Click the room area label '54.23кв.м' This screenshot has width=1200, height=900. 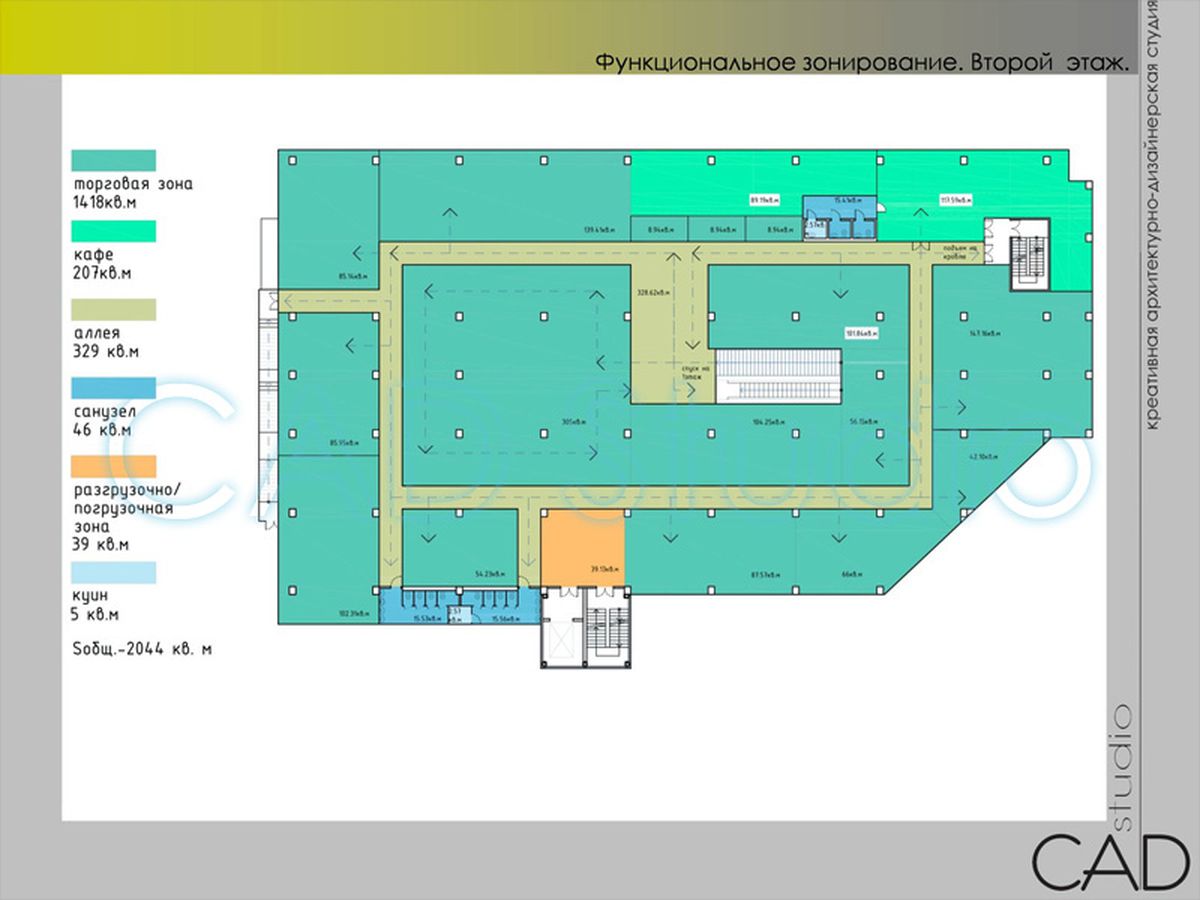click(490, 574)
